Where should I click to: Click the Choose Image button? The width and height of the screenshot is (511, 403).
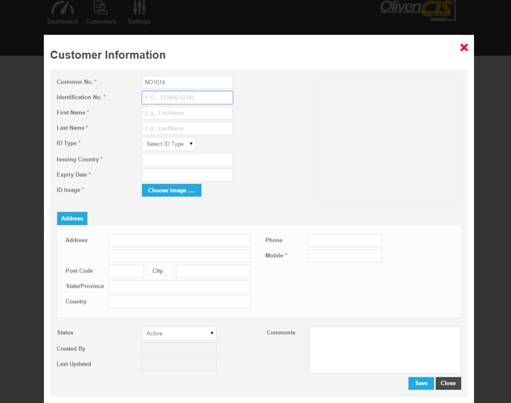[171, 190]
